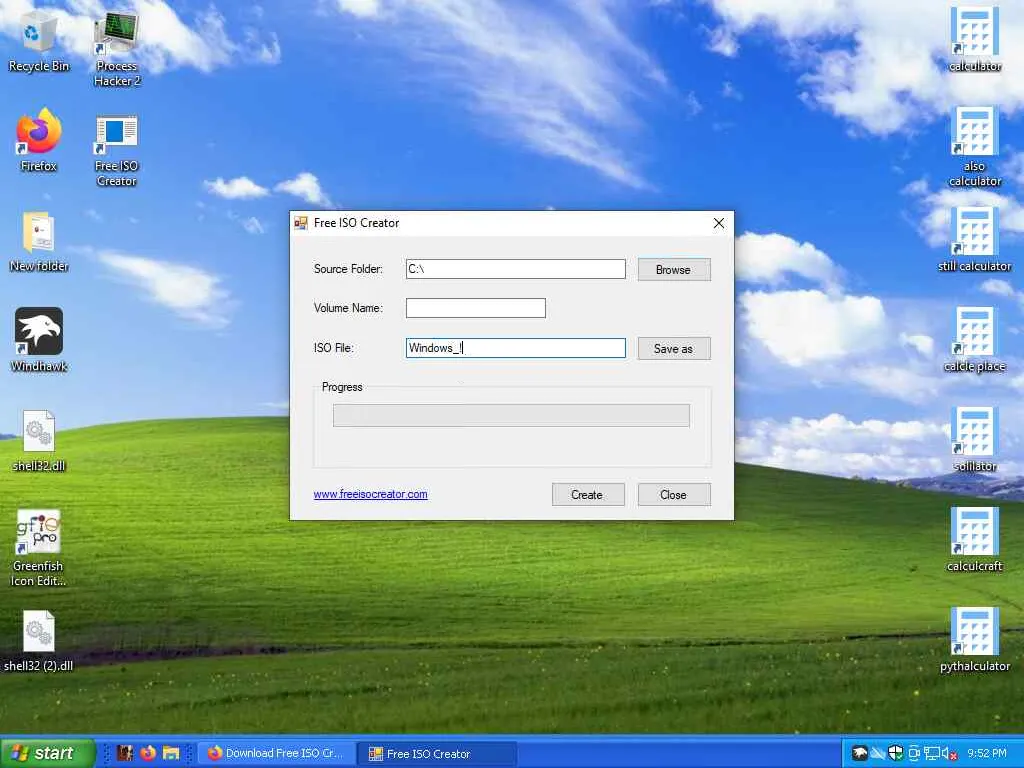Screen dimensions: 1024x768
Task: Select the 'solliator' desktop shortcut
Action: tap(974, 440)
